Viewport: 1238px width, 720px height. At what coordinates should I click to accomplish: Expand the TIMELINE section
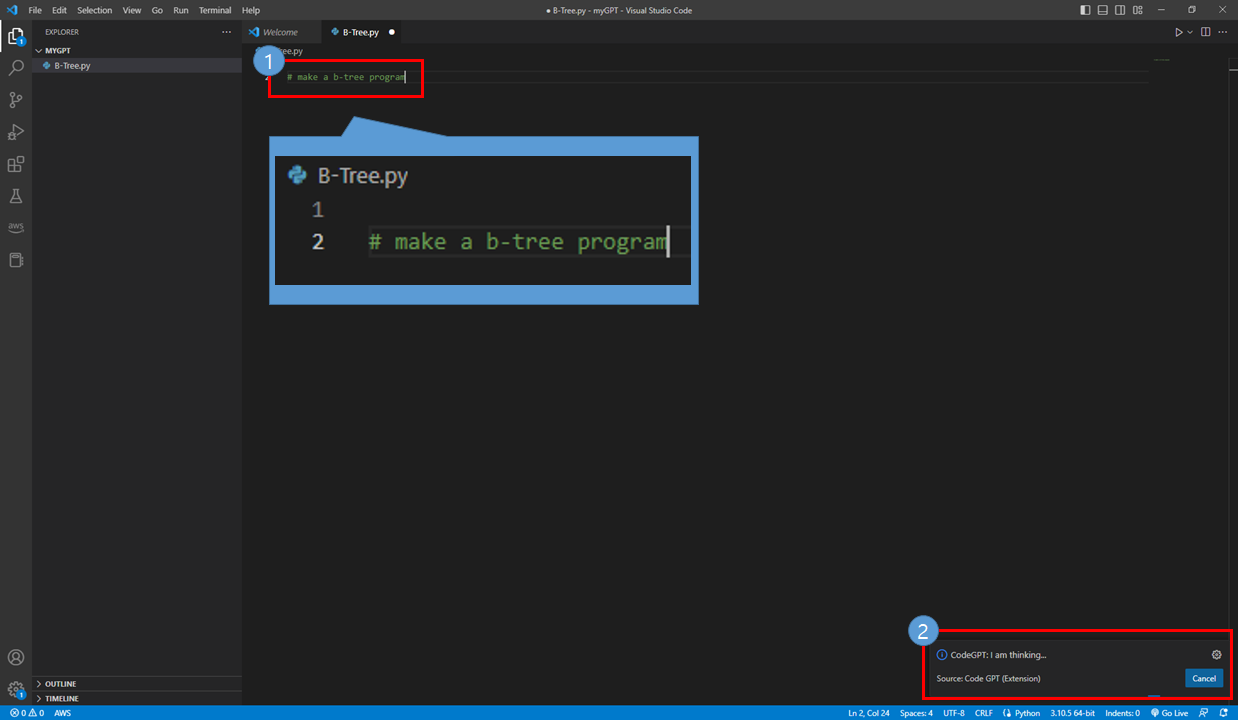point(137,698)
